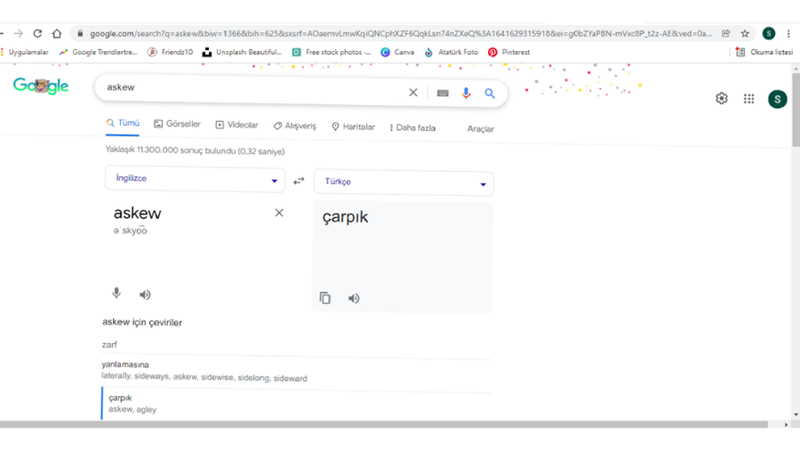Open the Araçlar search tools
This screenshot has width=800, height=450.
480,129
